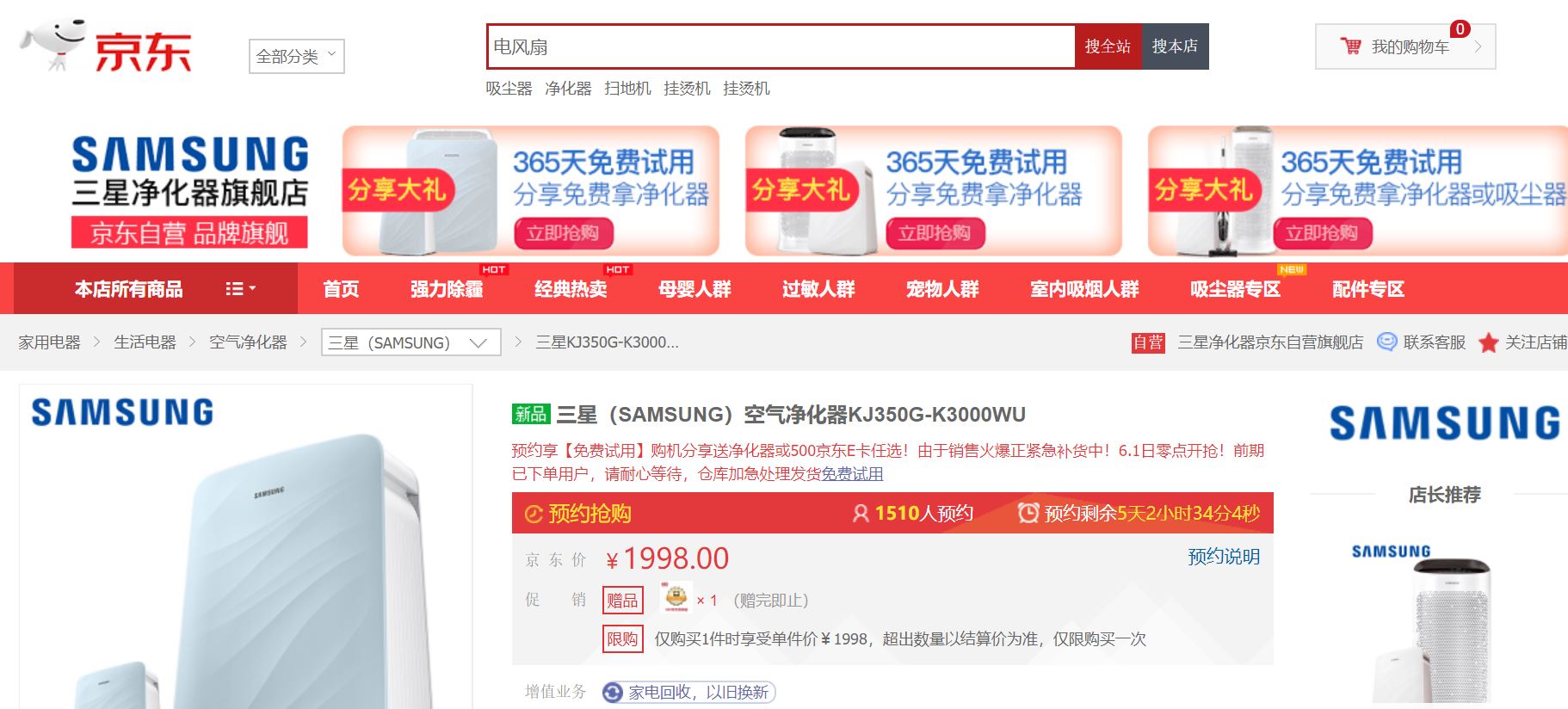Image resolution: width=1568 pixels, height=709 pixels.
Task: Click the gift product thumbnail icon
Action: coord(676,598)
